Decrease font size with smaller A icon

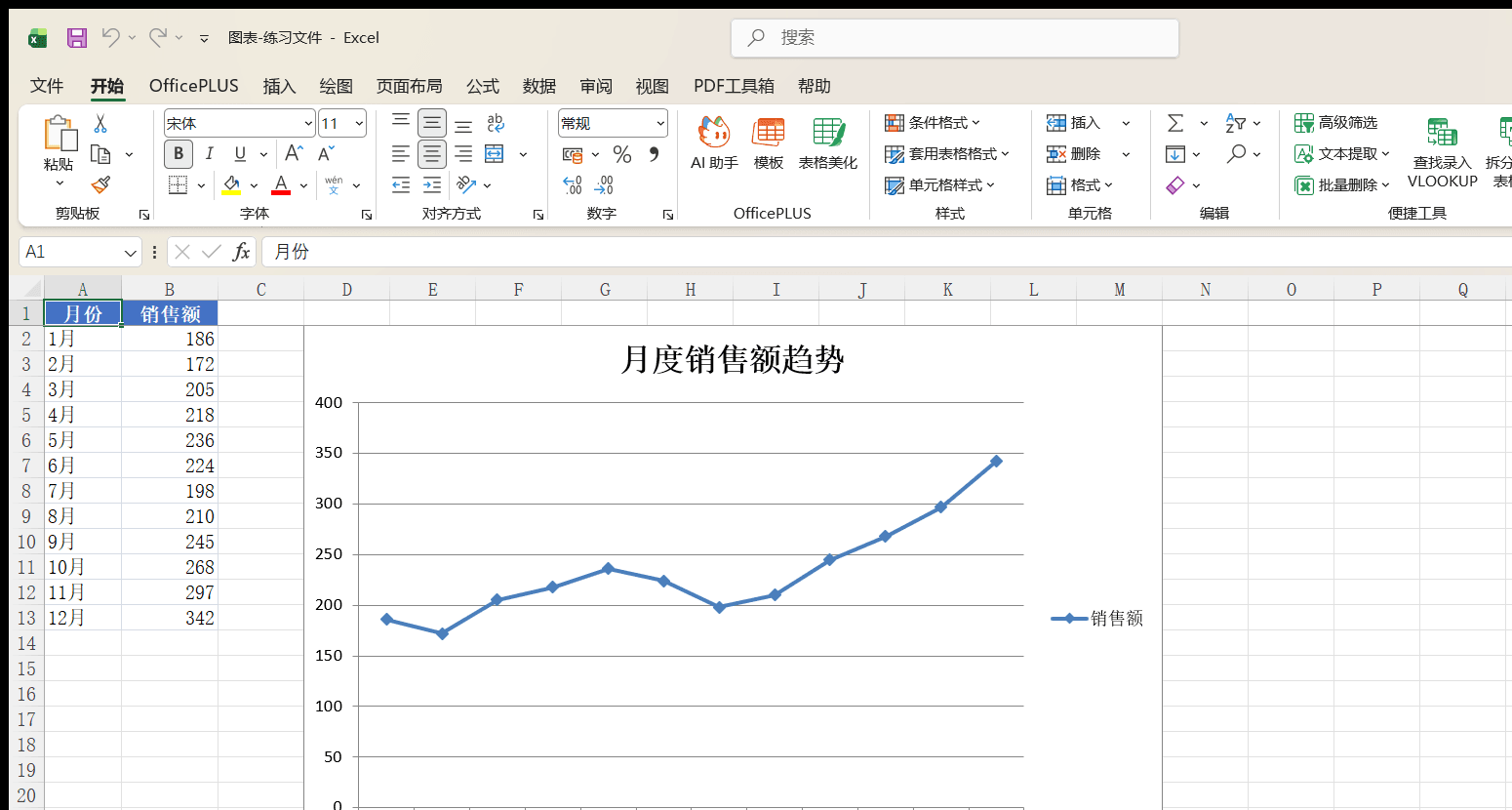[326, 153]
